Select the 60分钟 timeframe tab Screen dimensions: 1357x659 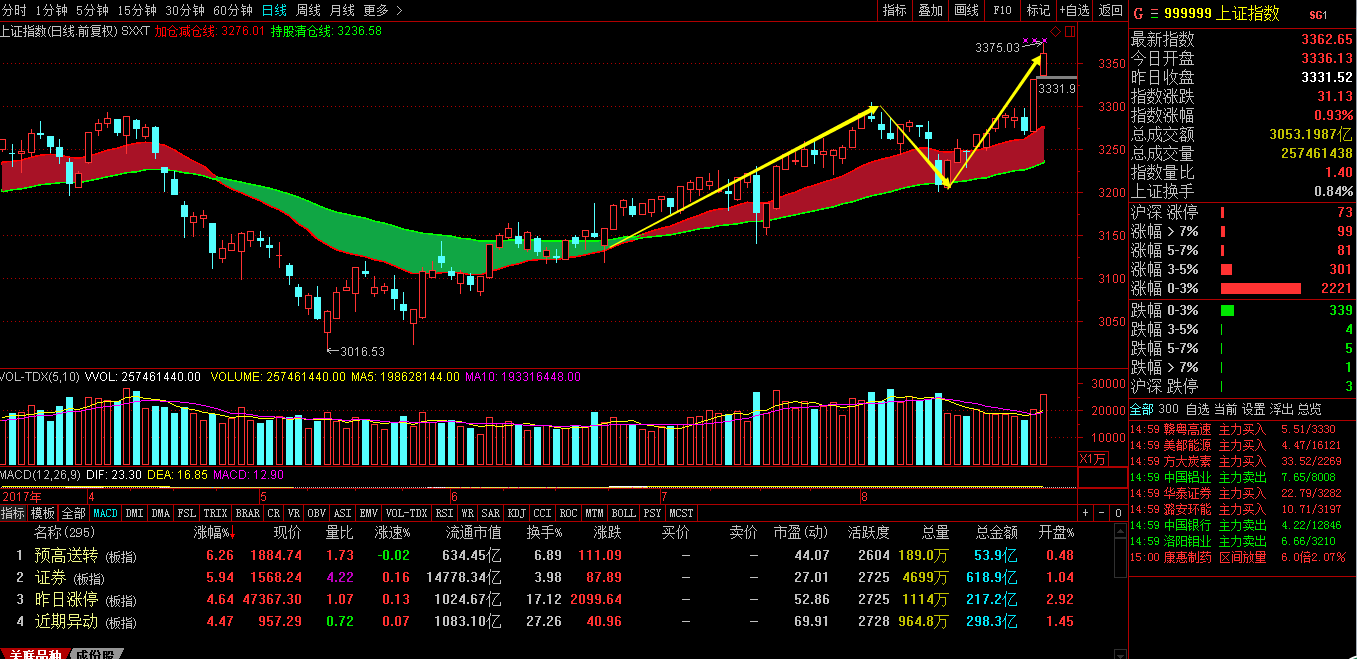click(233, 10)
